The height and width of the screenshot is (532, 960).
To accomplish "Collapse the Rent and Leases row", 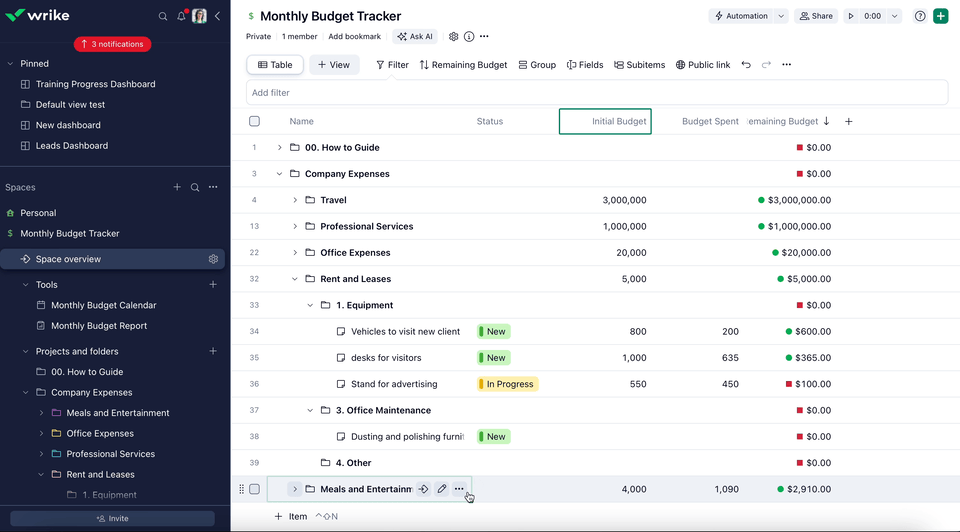I will (x=295, y=279).
